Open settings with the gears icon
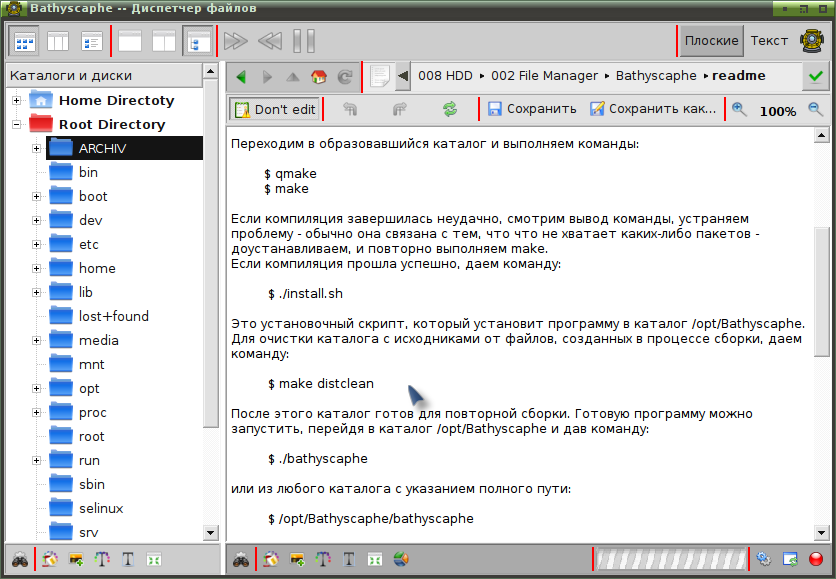The image size is (836, 579). click(763, 559)
